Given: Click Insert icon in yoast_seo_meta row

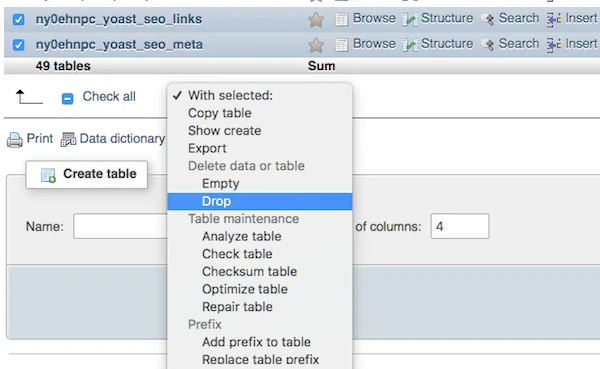Looking at the screenshot, I should [554, 45].
